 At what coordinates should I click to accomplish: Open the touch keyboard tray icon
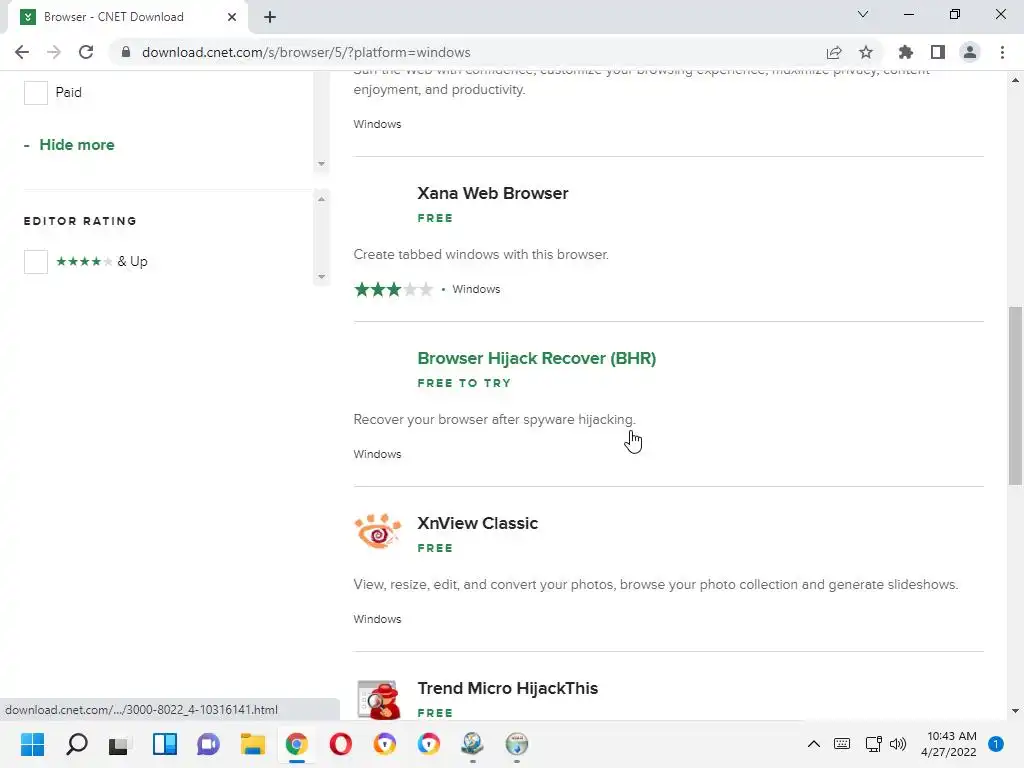pyautogui.click(x=842, y=744)
